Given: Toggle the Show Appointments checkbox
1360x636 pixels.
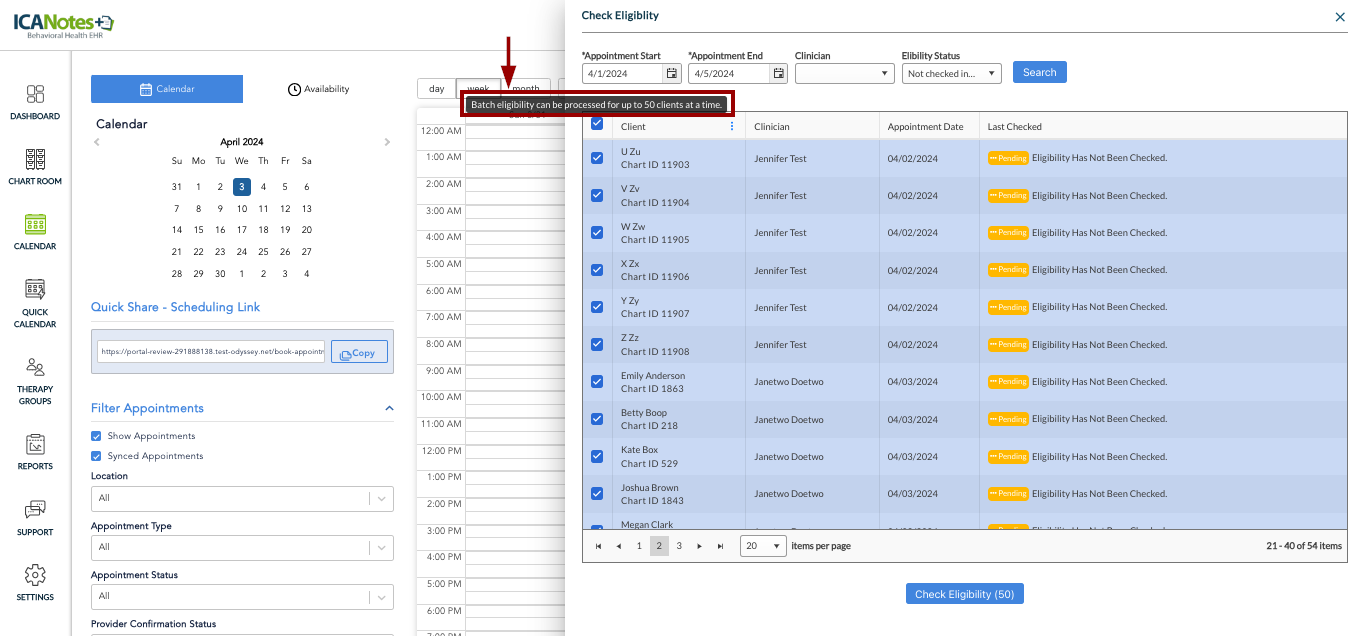Looking at the screenshot, I should 97,436.
